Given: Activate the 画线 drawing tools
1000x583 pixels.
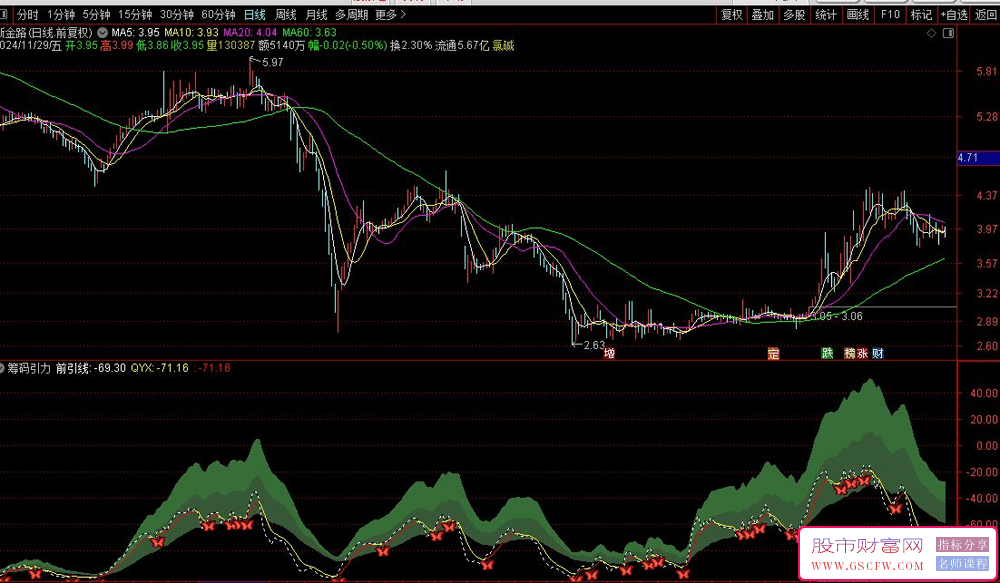Looking at the screenshot, I should click(858, 15).
